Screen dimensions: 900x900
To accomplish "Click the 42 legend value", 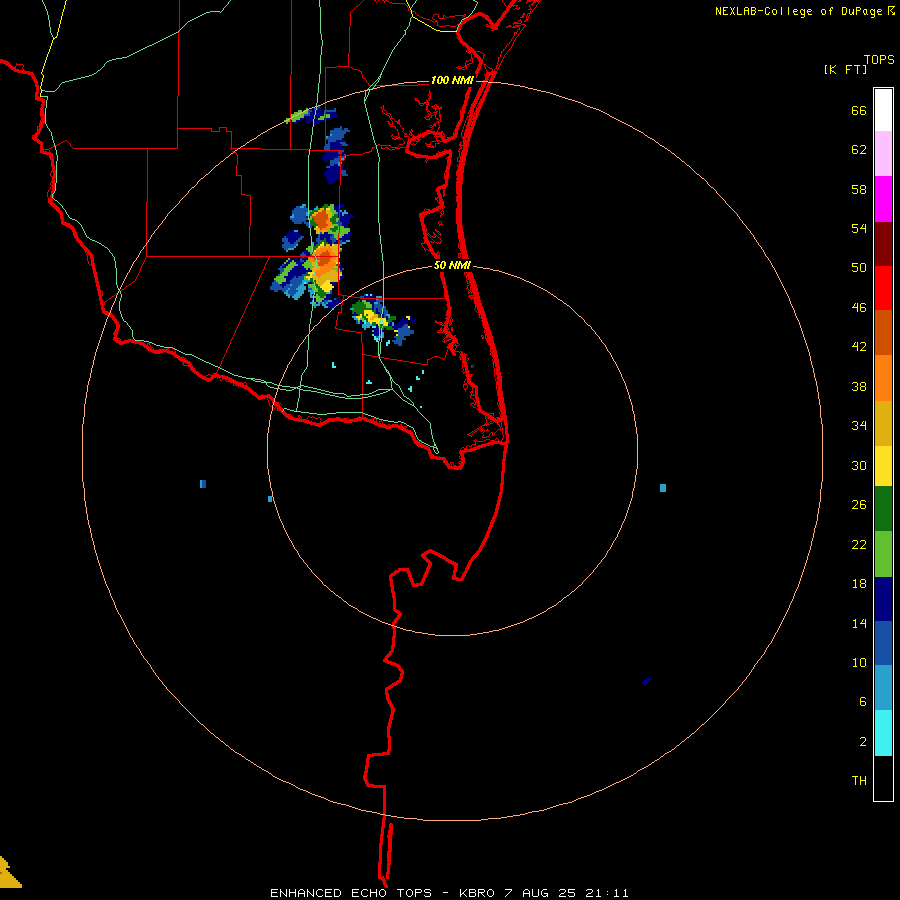I will 859,347.
